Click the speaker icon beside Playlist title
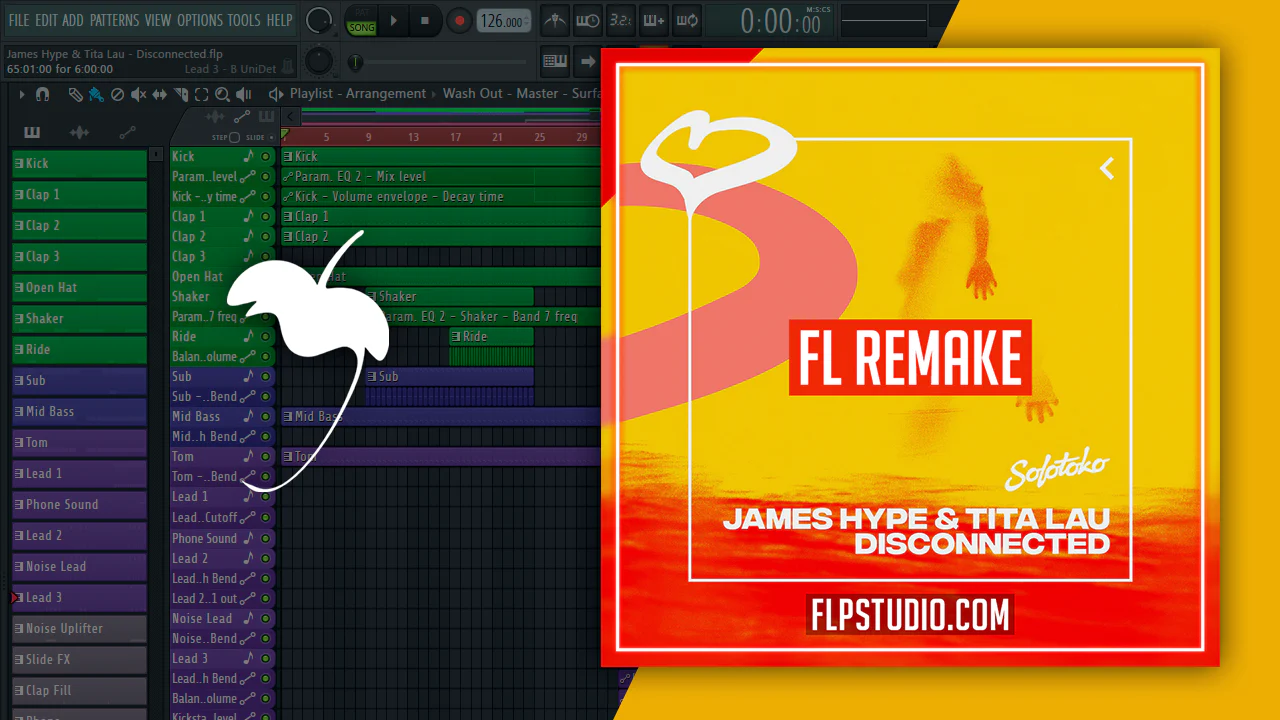The image size is (1280, 720). 277,94
